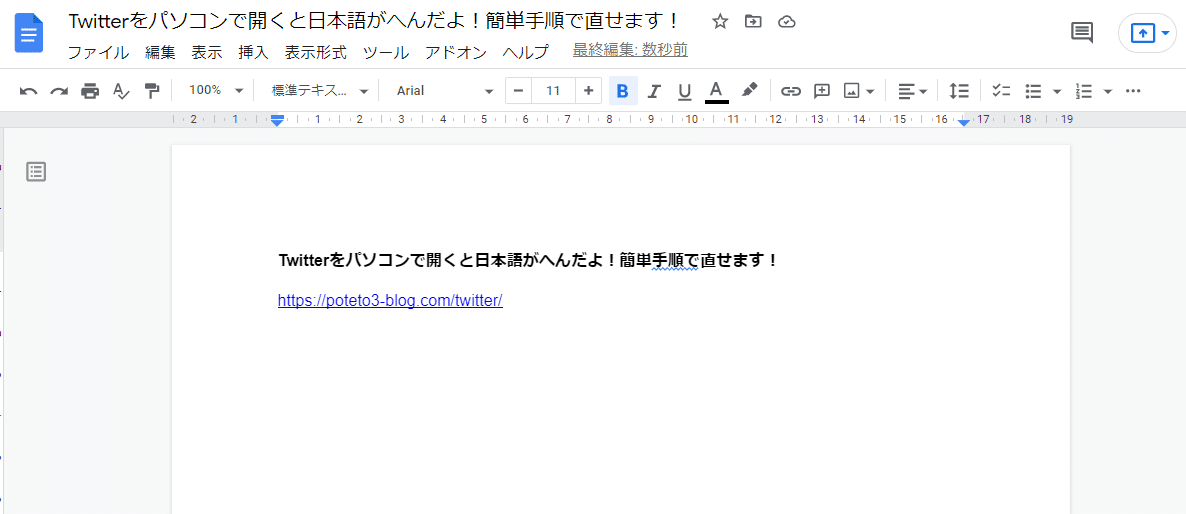This screenshot has height=514, width=1186.
Task: Open the 表示 menu
Action: [207, 53]
